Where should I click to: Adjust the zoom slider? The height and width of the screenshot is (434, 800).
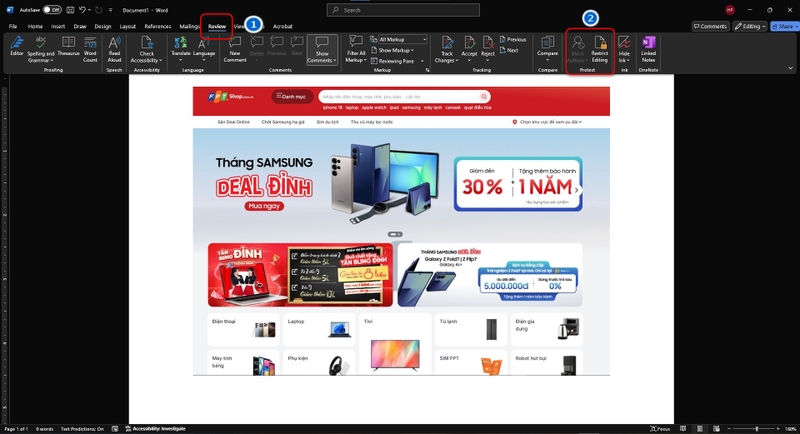[x=757, y=429]
